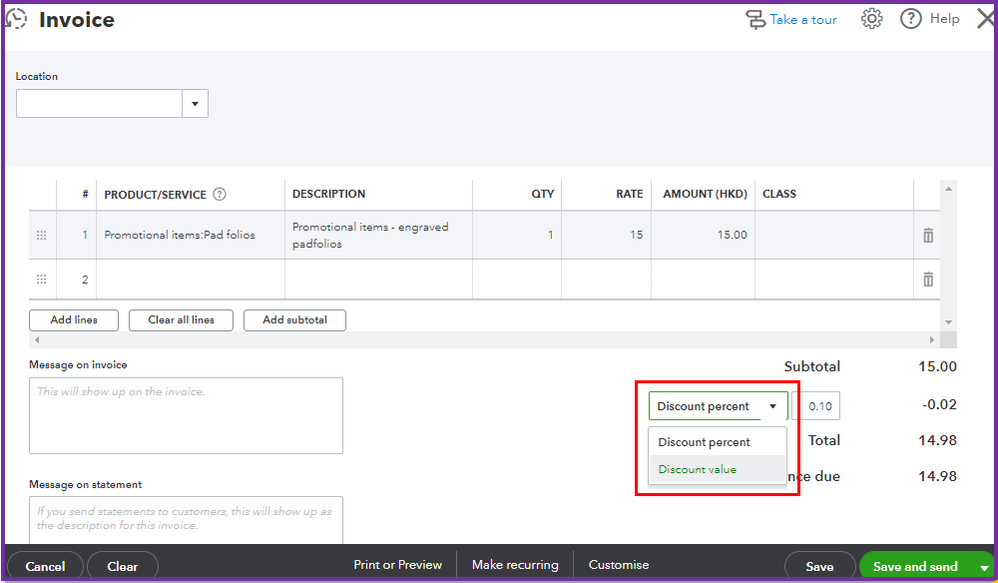998x583 pixels.
Task: Click Make recurring in the footer
Action: 515,565
